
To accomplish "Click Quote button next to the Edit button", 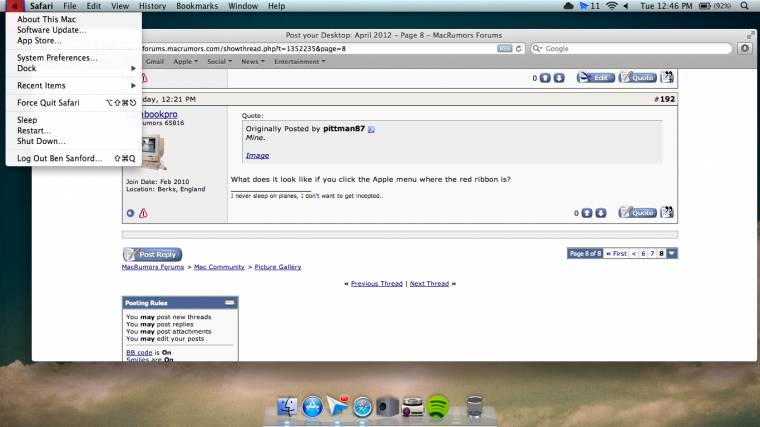I will tap(637, 78).
